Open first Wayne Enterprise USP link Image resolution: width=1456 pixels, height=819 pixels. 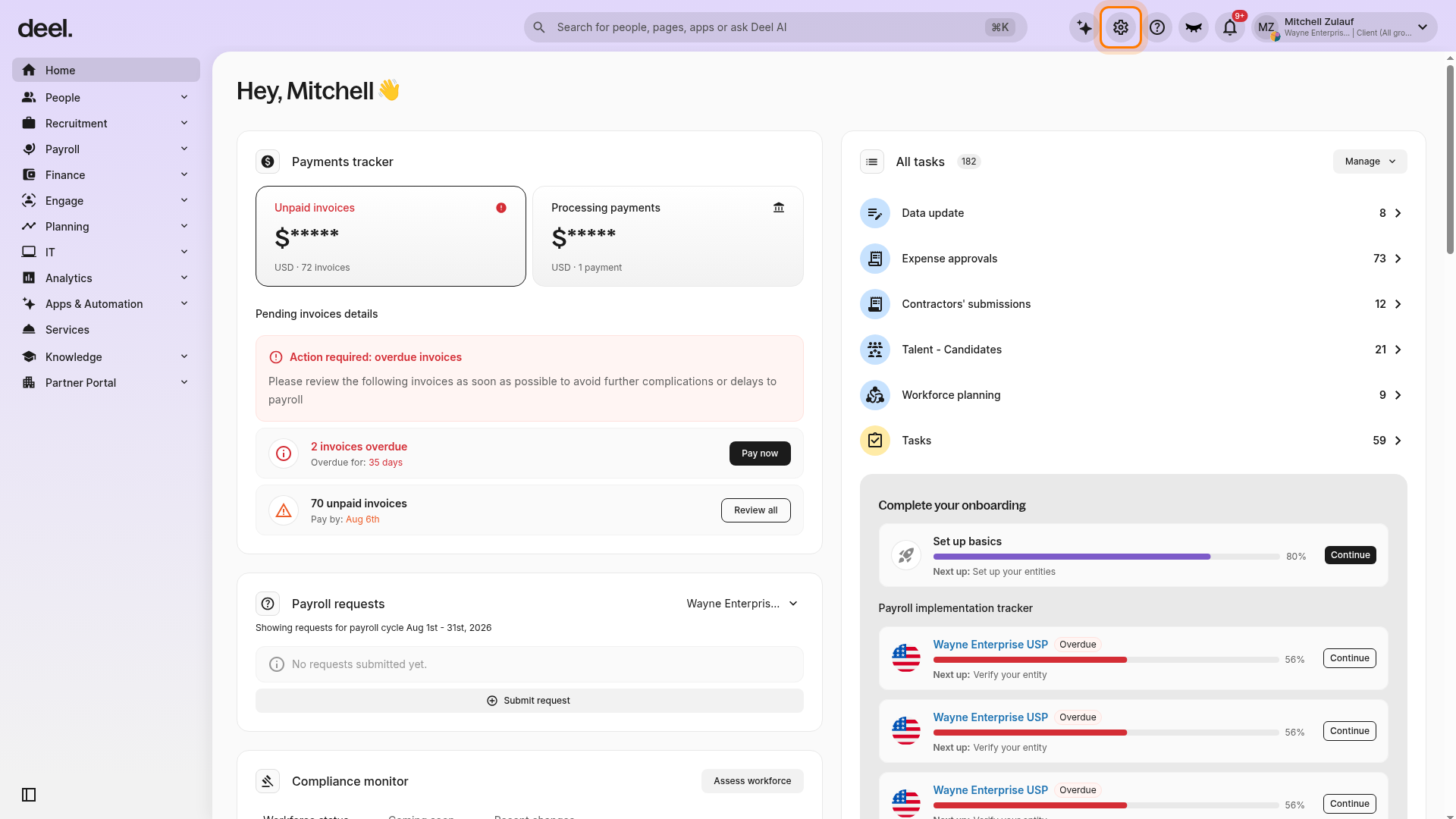pos(990,645)
